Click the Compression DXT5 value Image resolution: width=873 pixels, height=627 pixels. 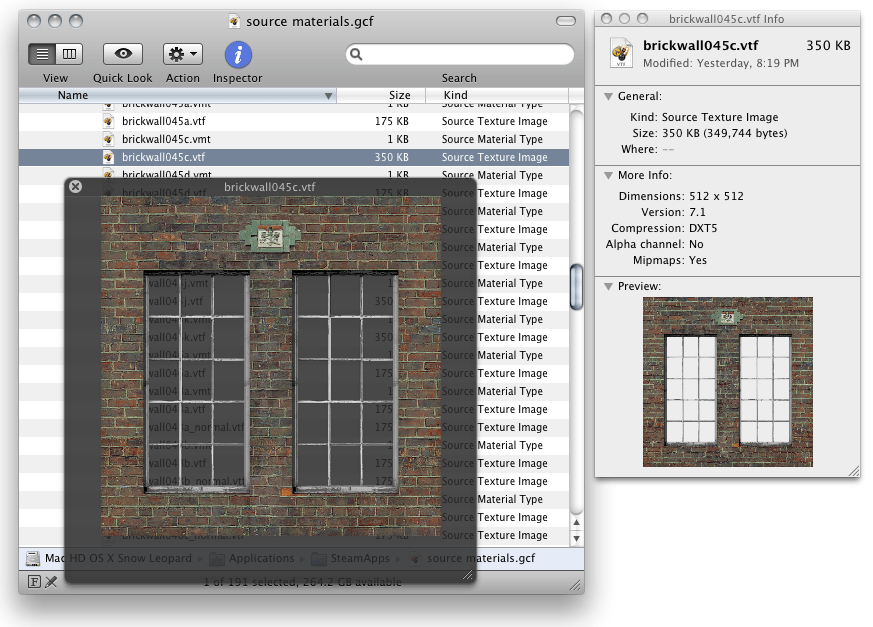(703, 228)
